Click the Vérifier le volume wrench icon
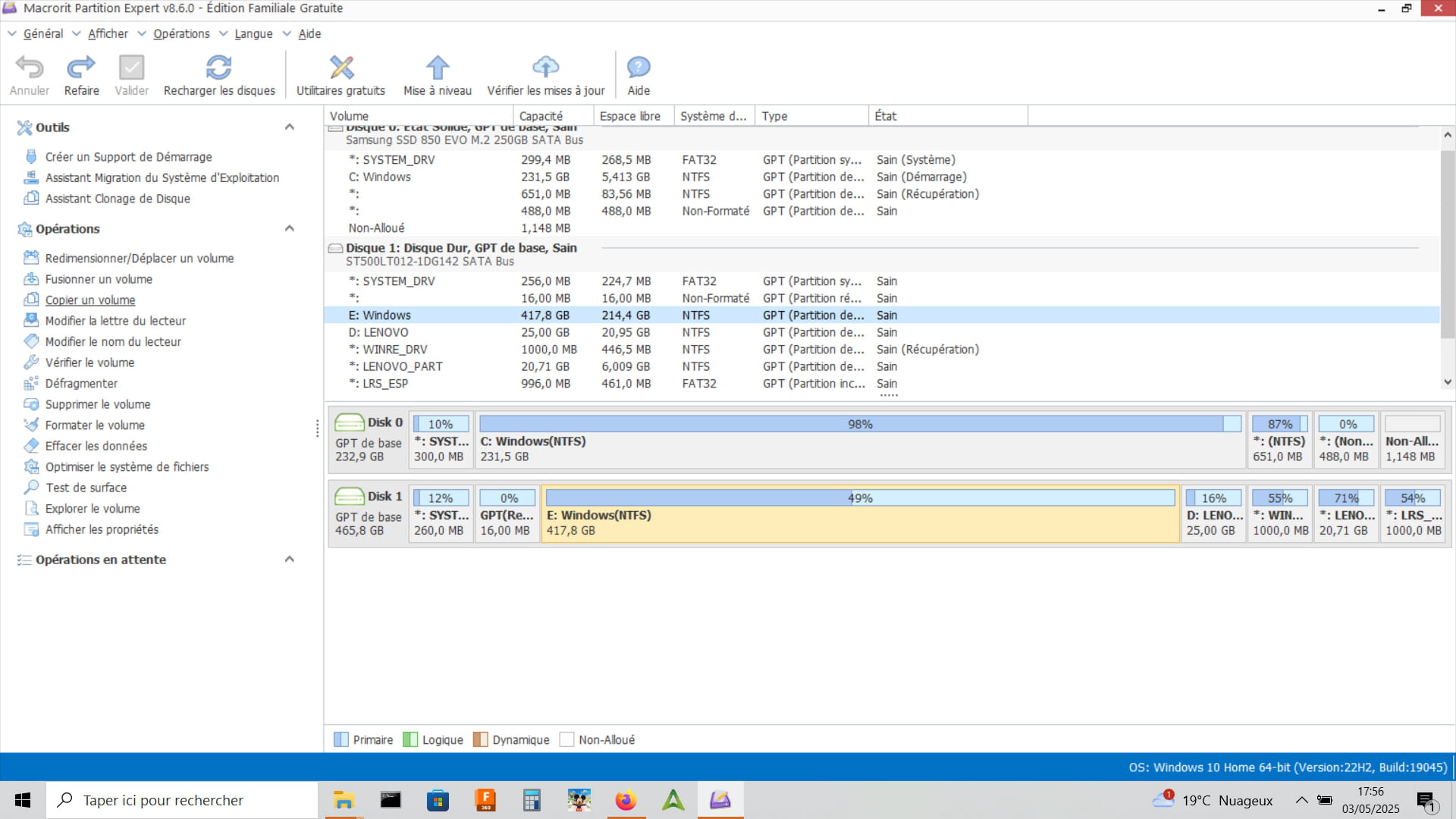 [x=31, y=362]
